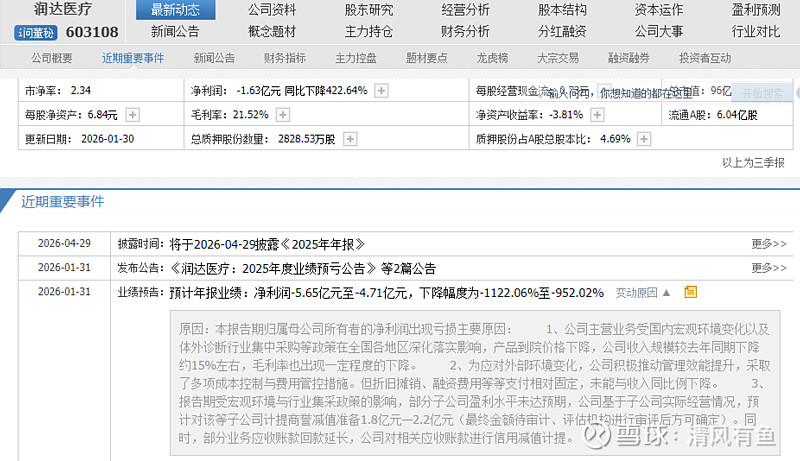The height and width of the screenshot is (461, 800).
Task: Open the 分红融资 section
Action: coord(562,32)
